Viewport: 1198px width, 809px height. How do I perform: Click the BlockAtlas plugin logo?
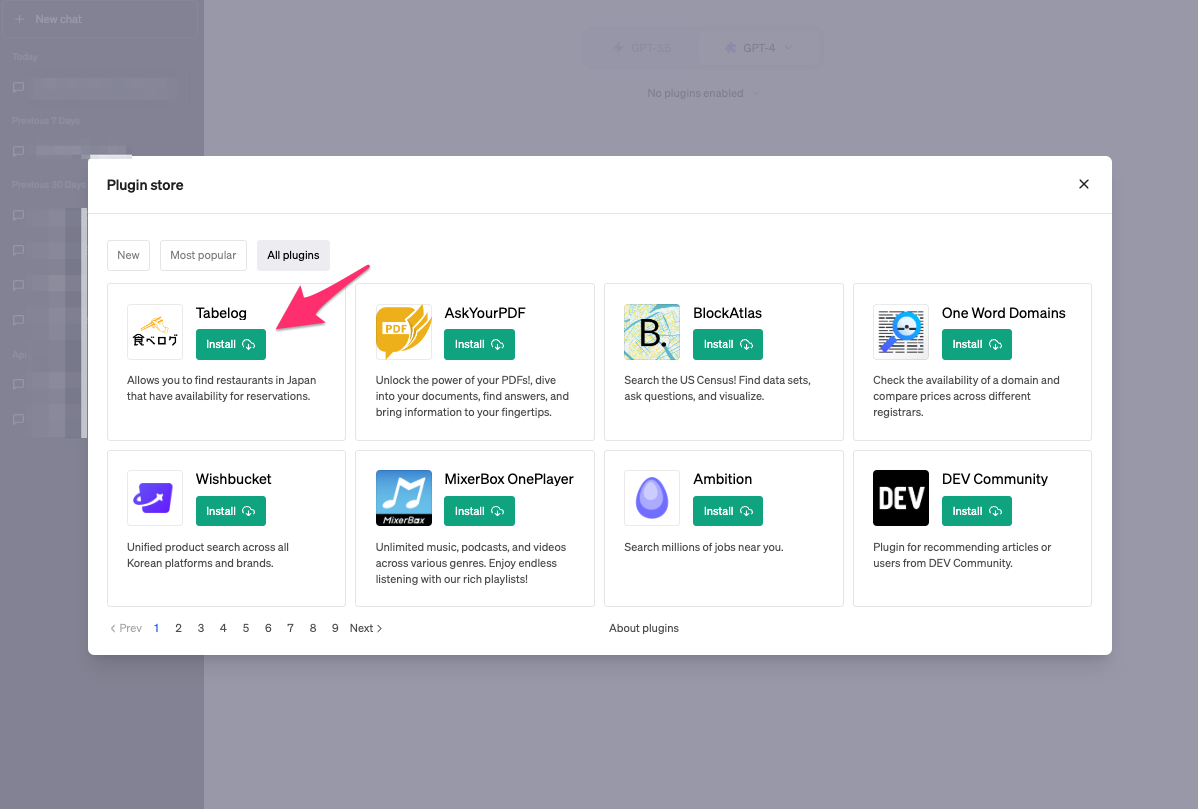coord(652,332)
